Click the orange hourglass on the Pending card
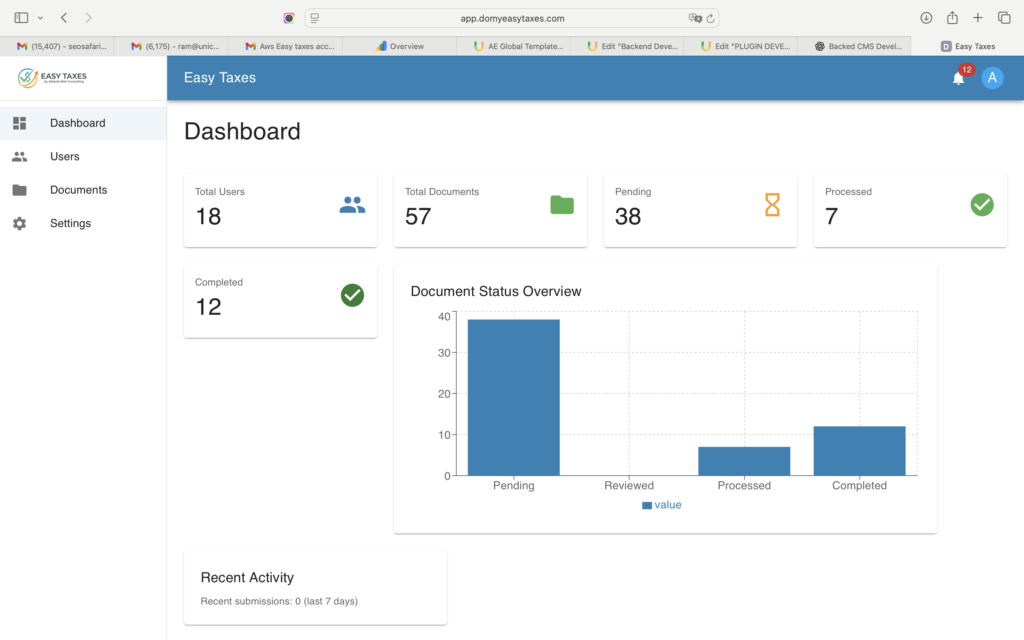Viewport: 1024px width, 640px height. pos(771,205)
